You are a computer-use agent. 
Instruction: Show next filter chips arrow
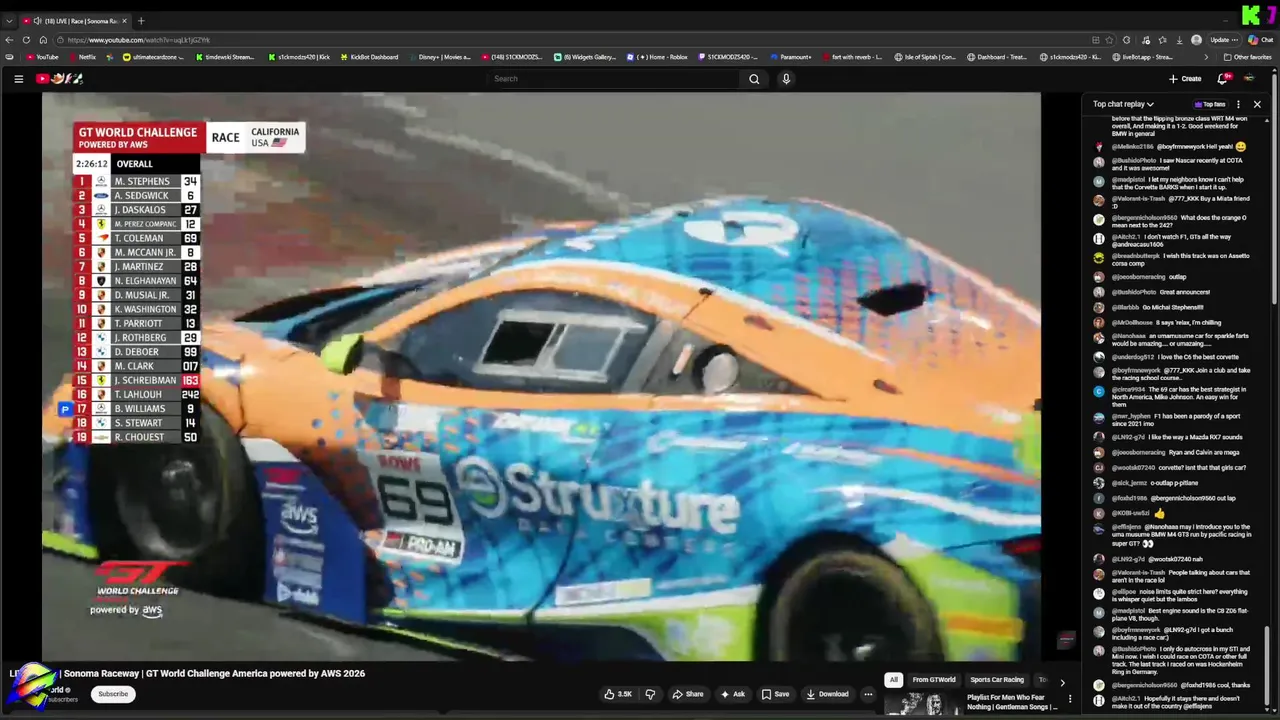point(1062,681)
